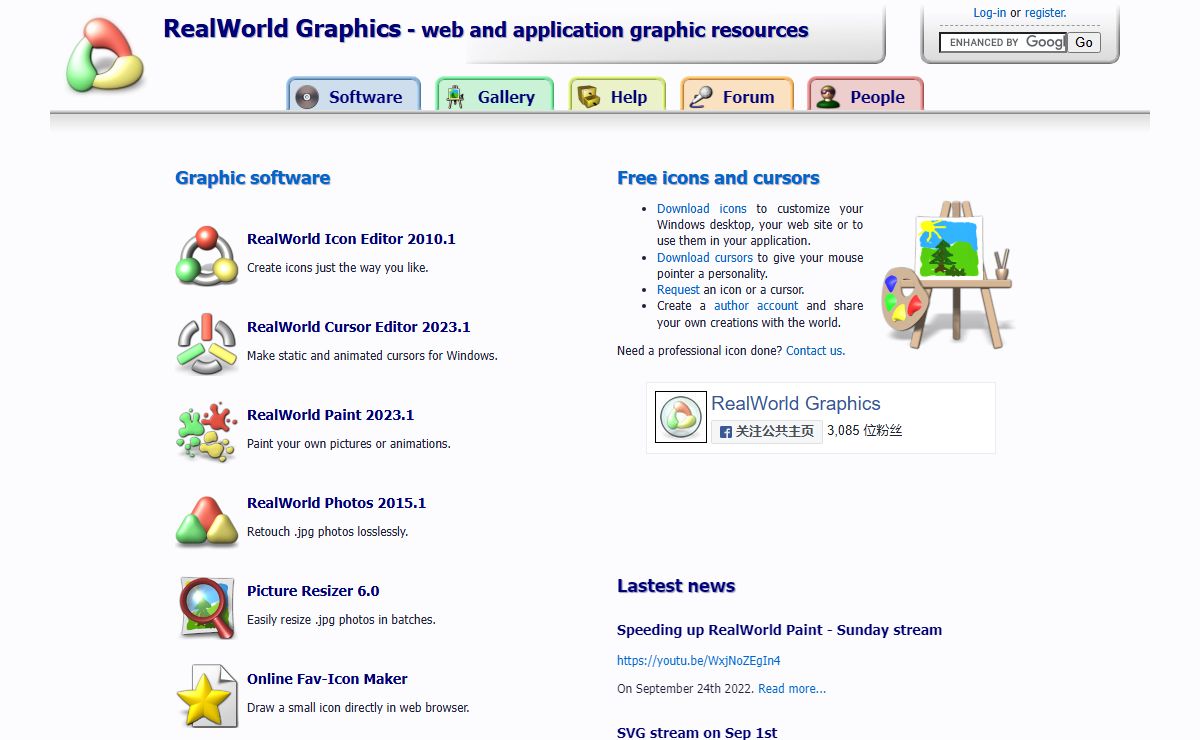The height and width of the screenshot is (740, 1200).
Task: Click the RealWorld Cursor Editor product icon
Action: [206, 343]
